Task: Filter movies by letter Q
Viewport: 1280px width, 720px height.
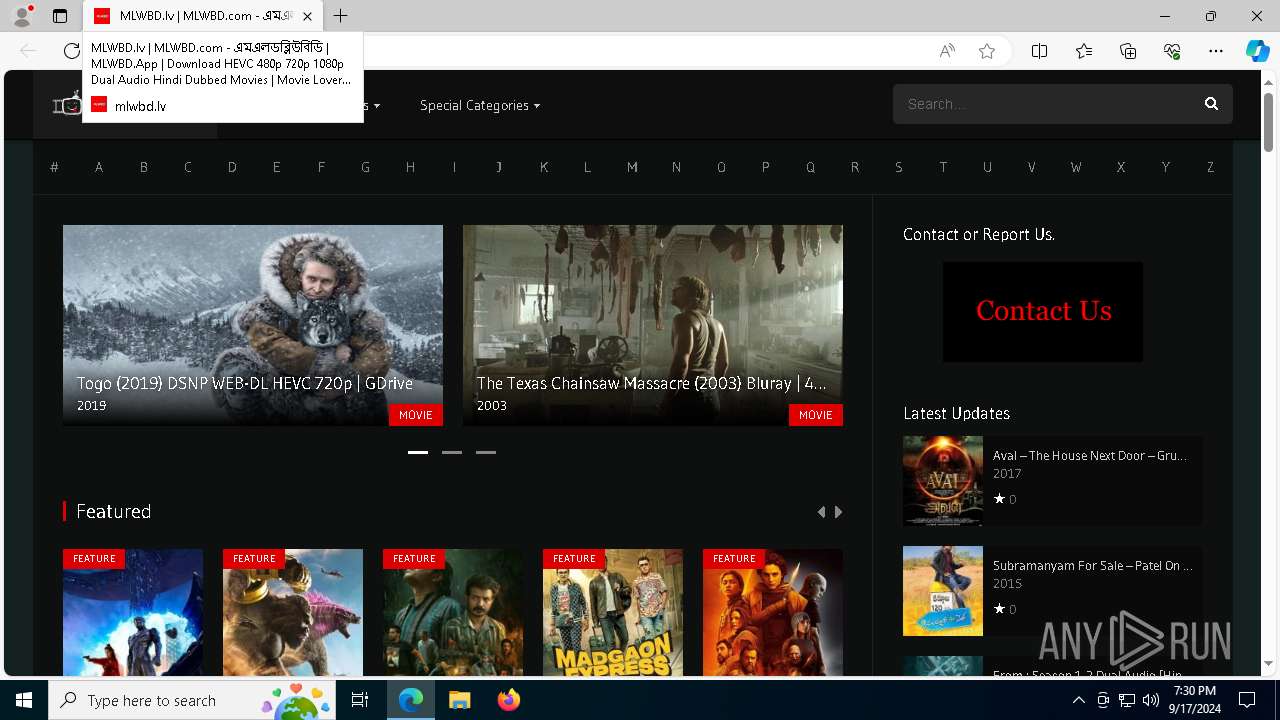Action: click(810, 167)
